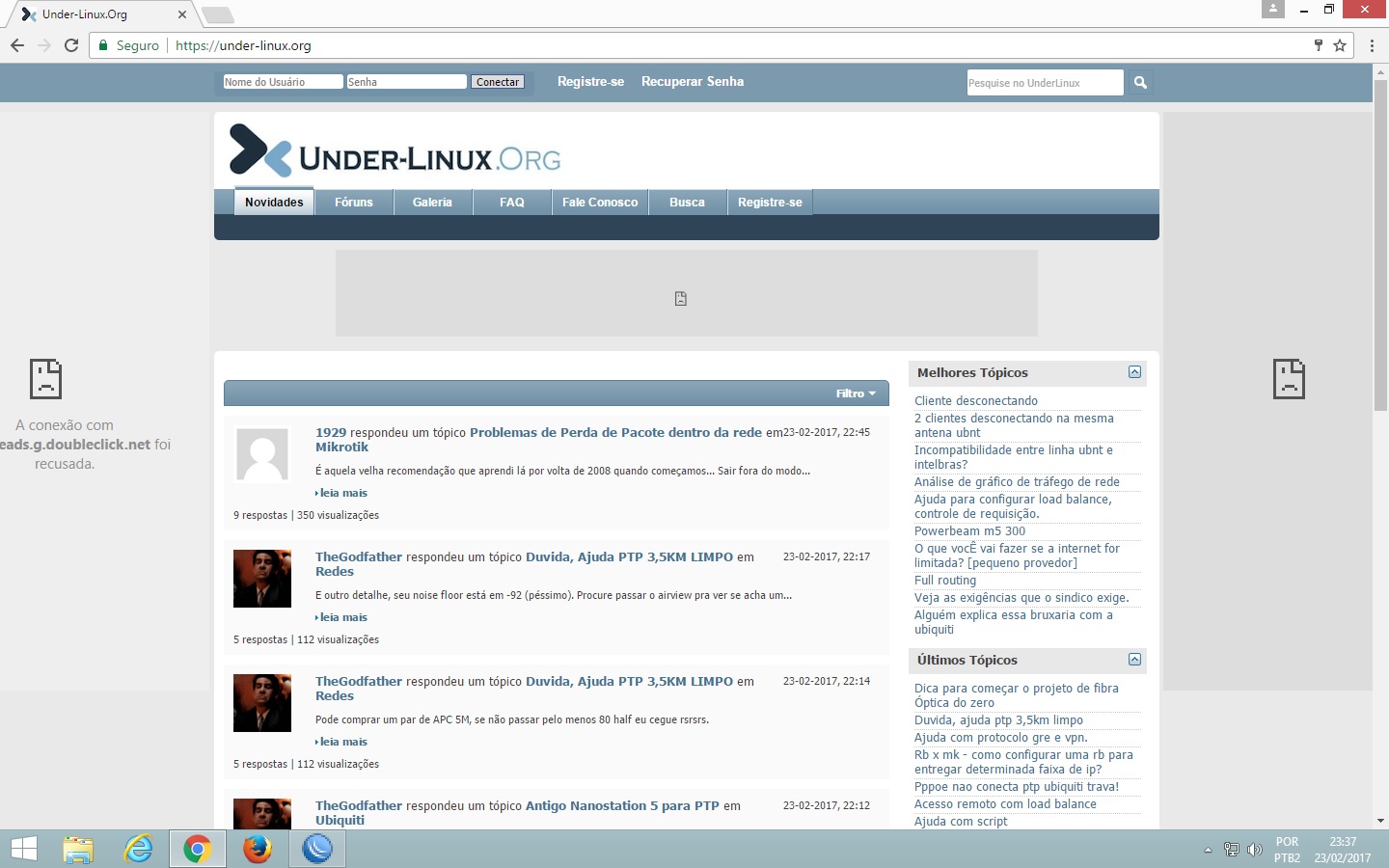Open the Galeria tab
1389x868 pixels.
[432, 202]
